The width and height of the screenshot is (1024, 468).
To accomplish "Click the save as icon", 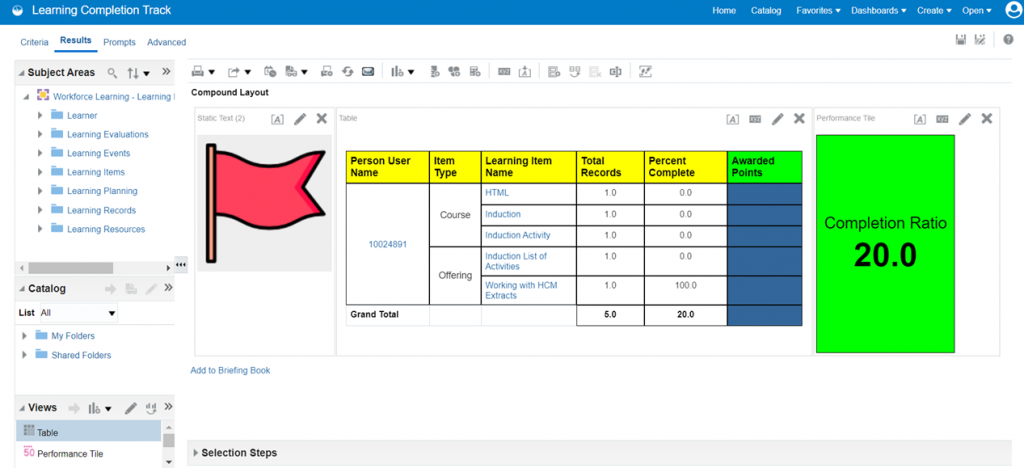I will point(980,40).
